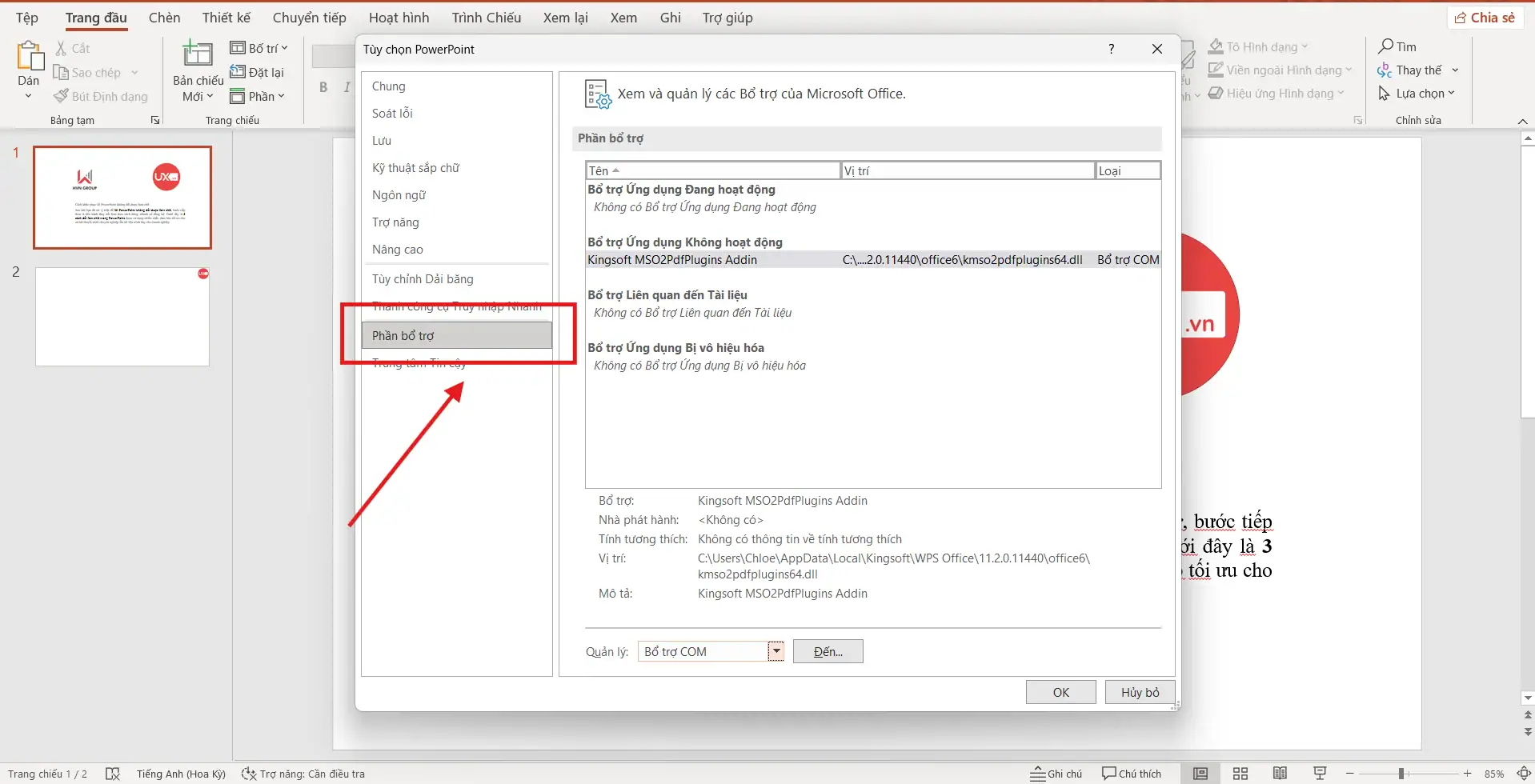Open Slide Sorter view in status bar
Image resolution: width=1535 pixels, height=784 pixels.
point(1240,774)
